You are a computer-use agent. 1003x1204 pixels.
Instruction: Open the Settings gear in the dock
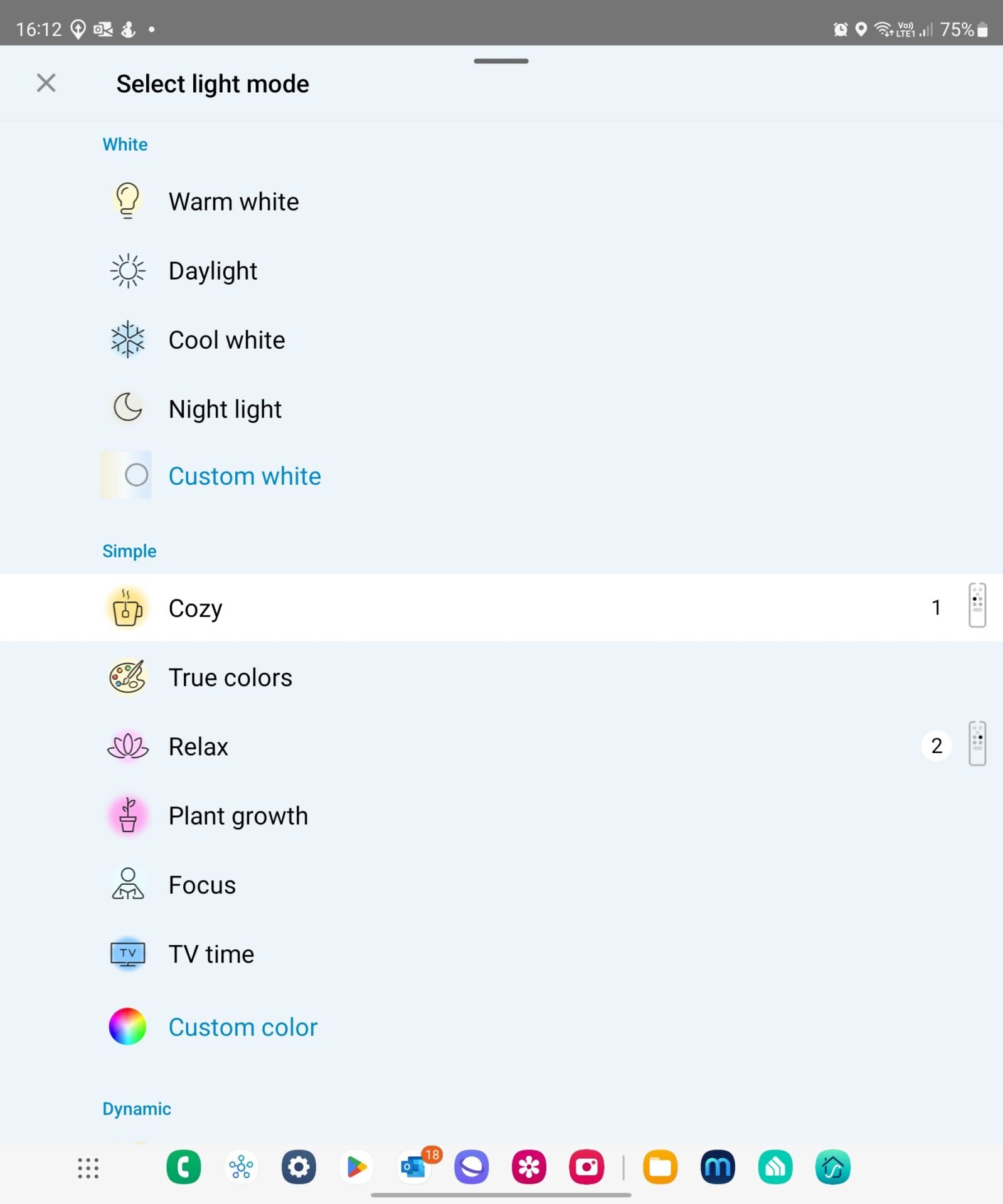tap(299, 1168)
